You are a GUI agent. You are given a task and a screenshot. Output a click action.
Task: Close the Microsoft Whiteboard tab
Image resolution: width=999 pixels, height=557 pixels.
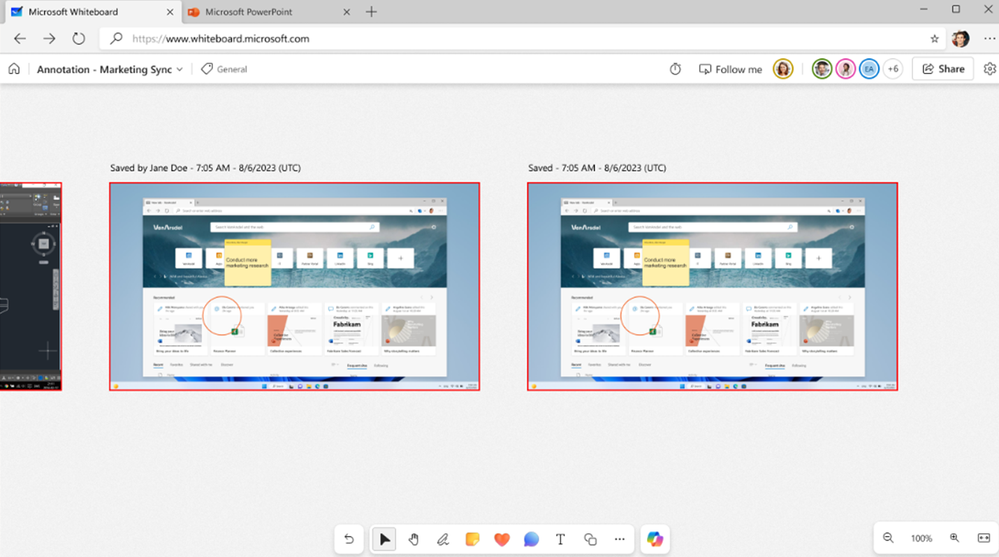point(170,11)
